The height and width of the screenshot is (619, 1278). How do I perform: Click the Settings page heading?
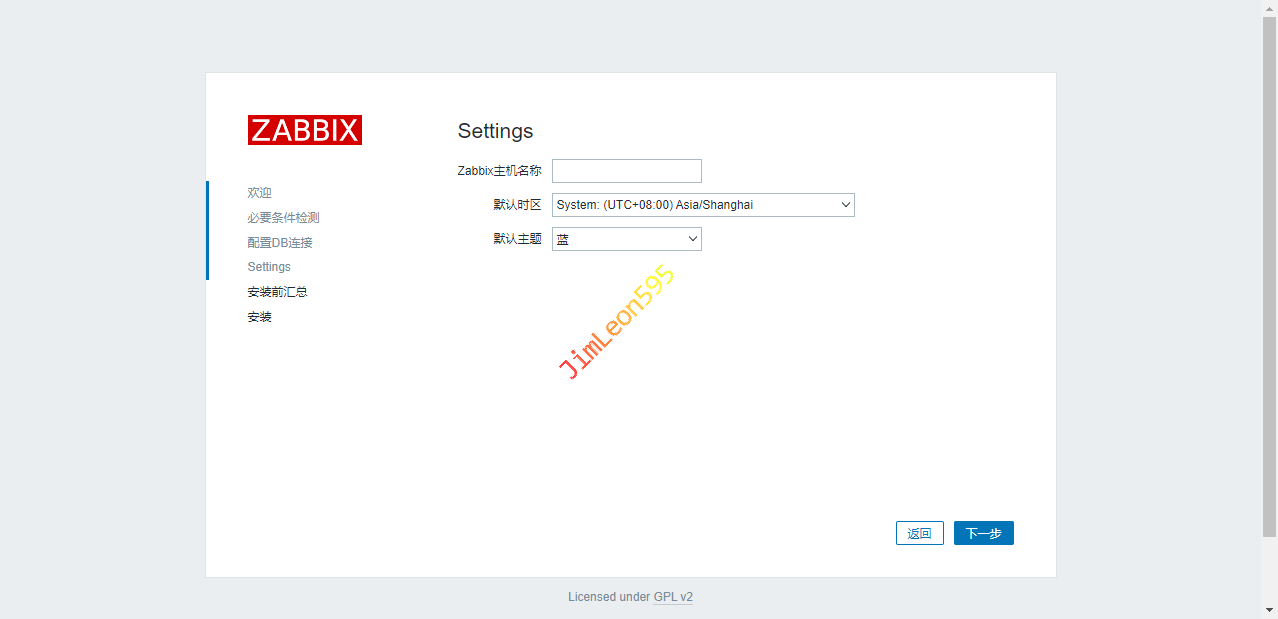[x=495, y=131]
